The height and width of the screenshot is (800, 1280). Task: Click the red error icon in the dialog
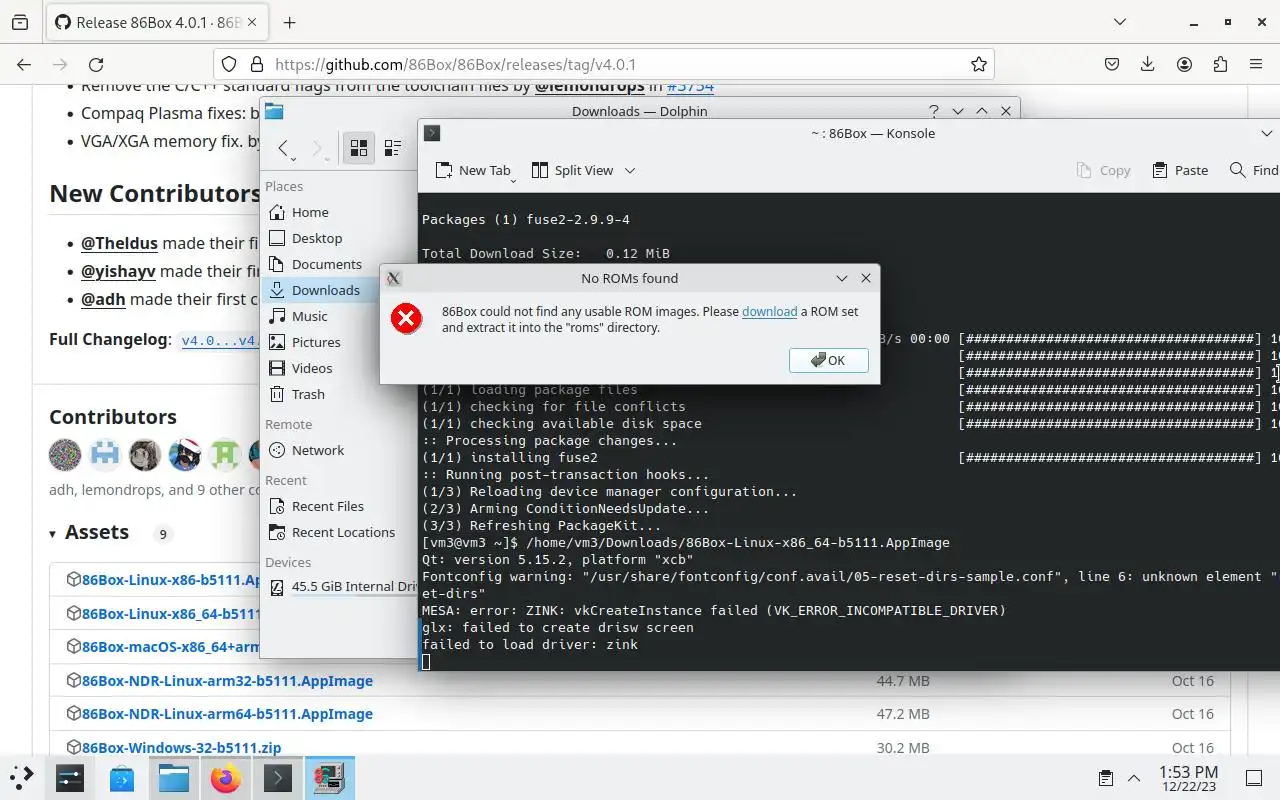(x=406, y=319)
